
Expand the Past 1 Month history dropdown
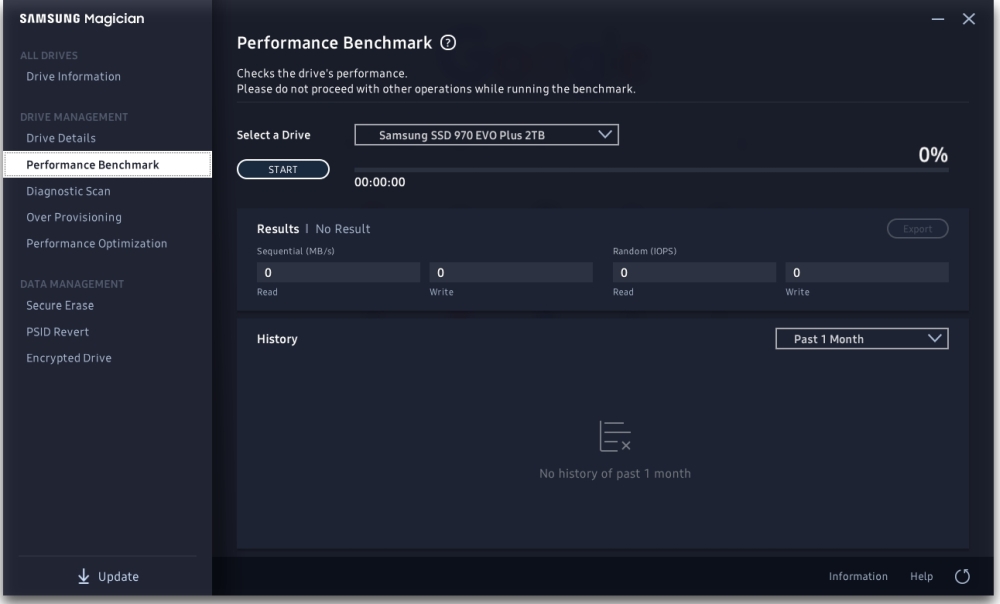(x=862, y=339)
